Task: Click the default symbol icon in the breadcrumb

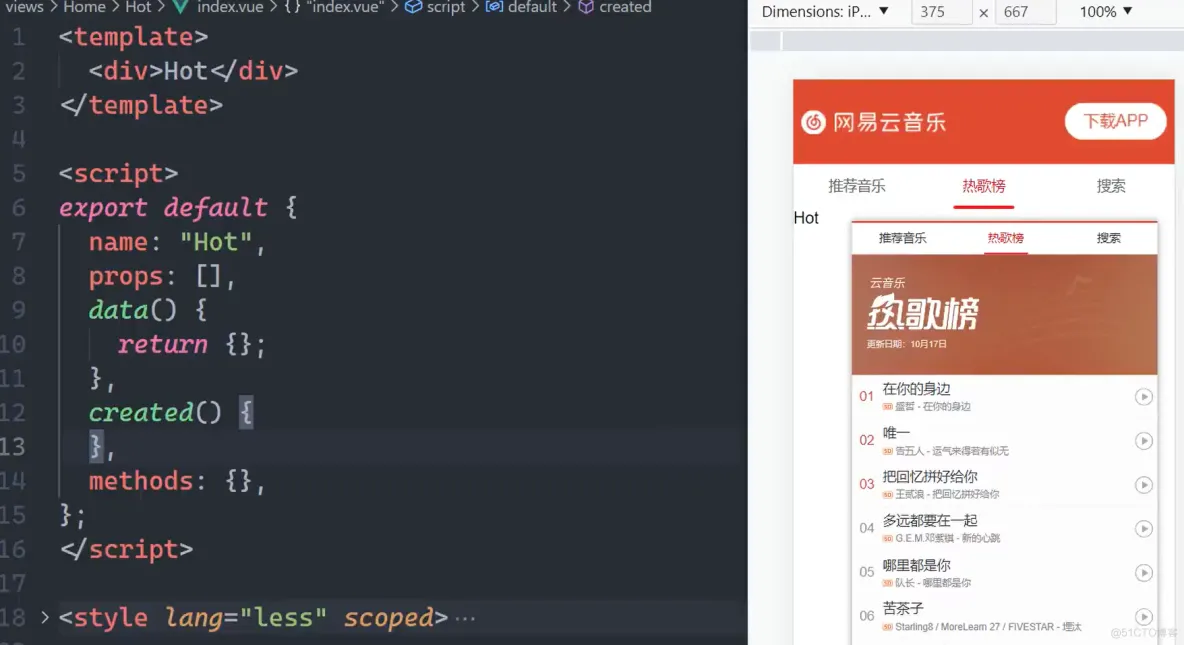Action: click(x=493, y=8)
